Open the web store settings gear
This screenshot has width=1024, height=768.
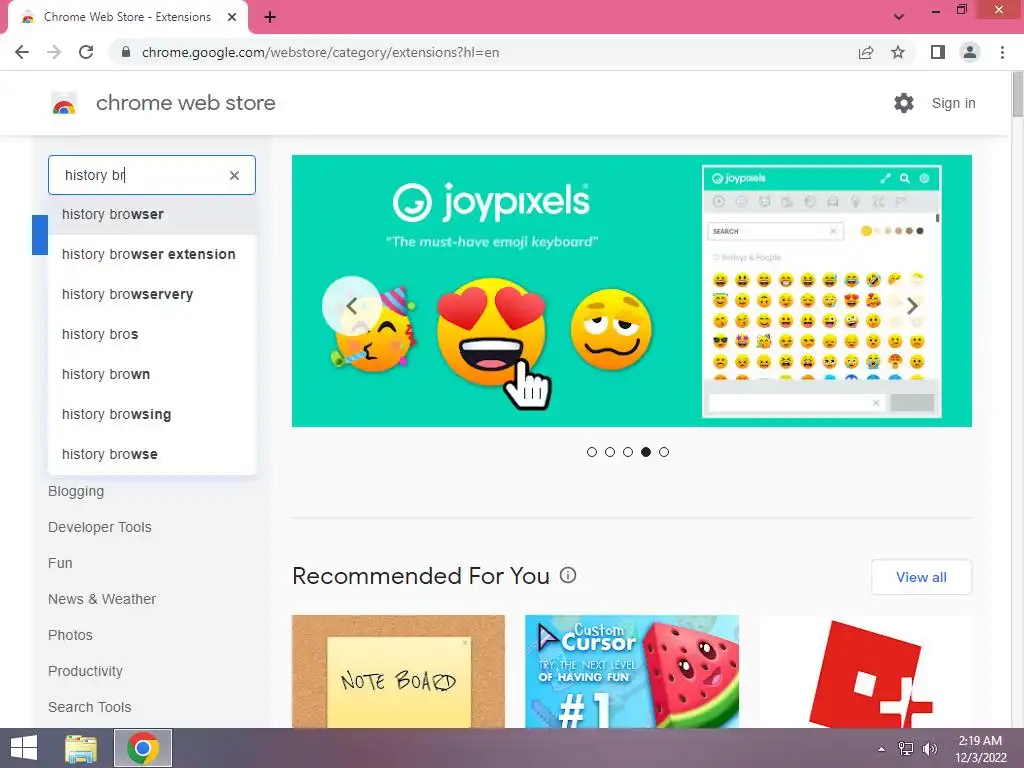[904, 103]
